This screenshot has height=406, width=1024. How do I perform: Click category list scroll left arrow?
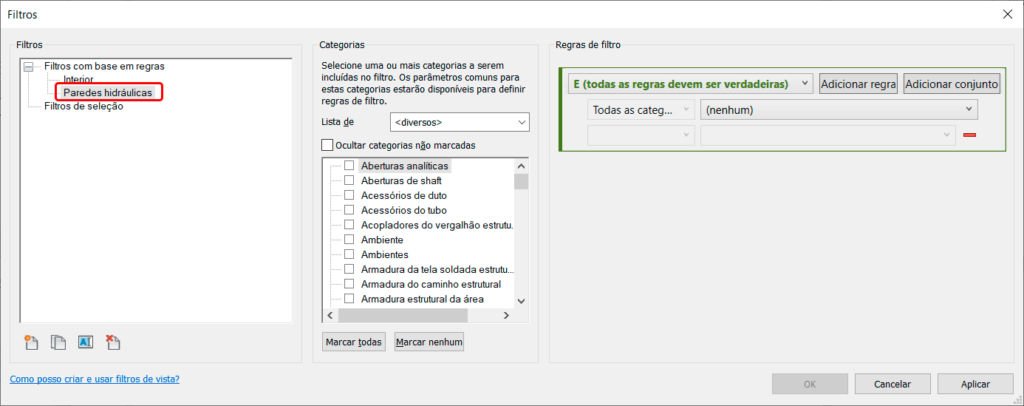330,315
